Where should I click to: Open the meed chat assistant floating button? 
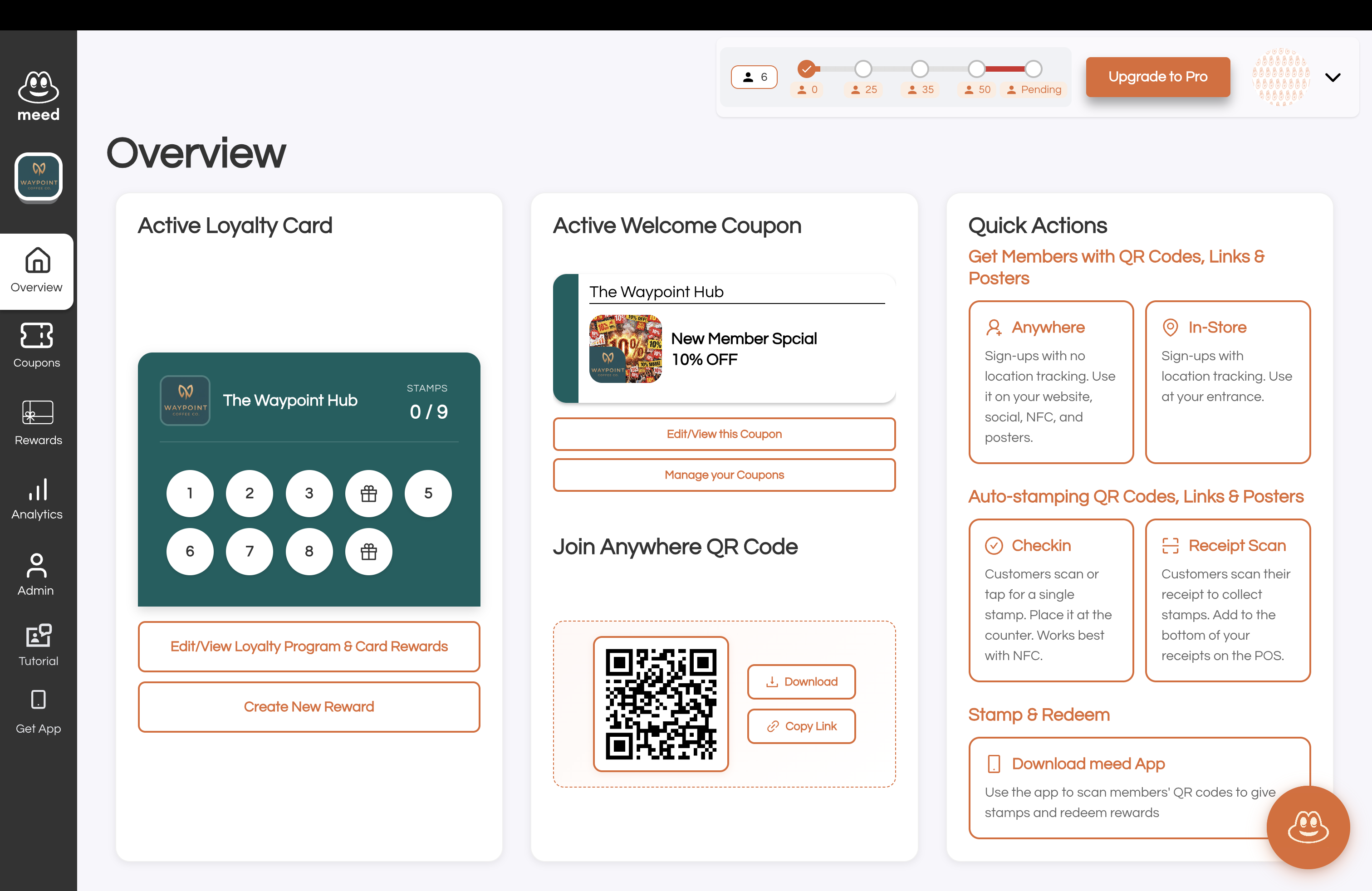(1308, 827)
